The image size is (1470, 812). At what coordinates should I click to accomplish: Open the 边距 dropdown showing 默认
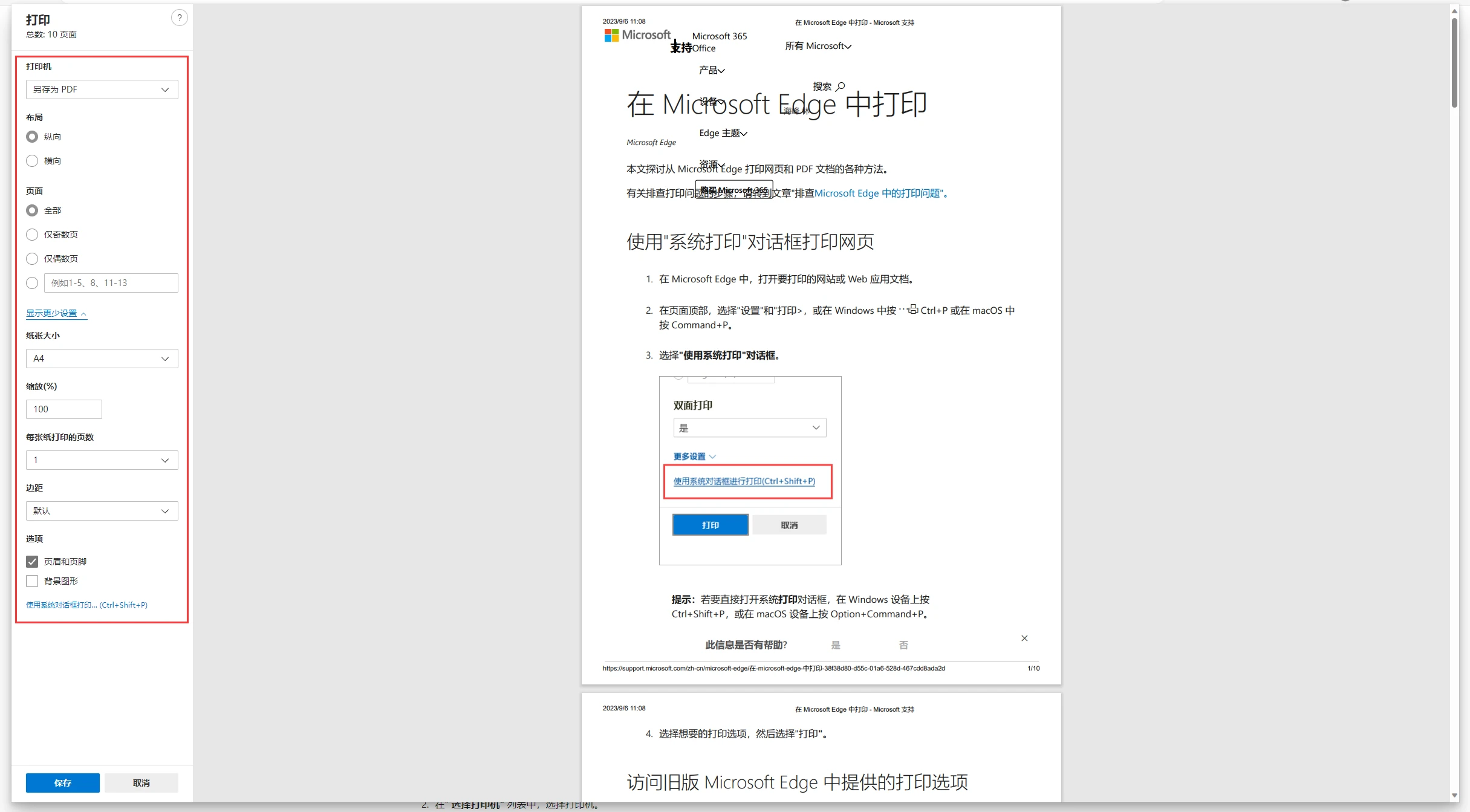pyautogui.click(x=102, y=511)
